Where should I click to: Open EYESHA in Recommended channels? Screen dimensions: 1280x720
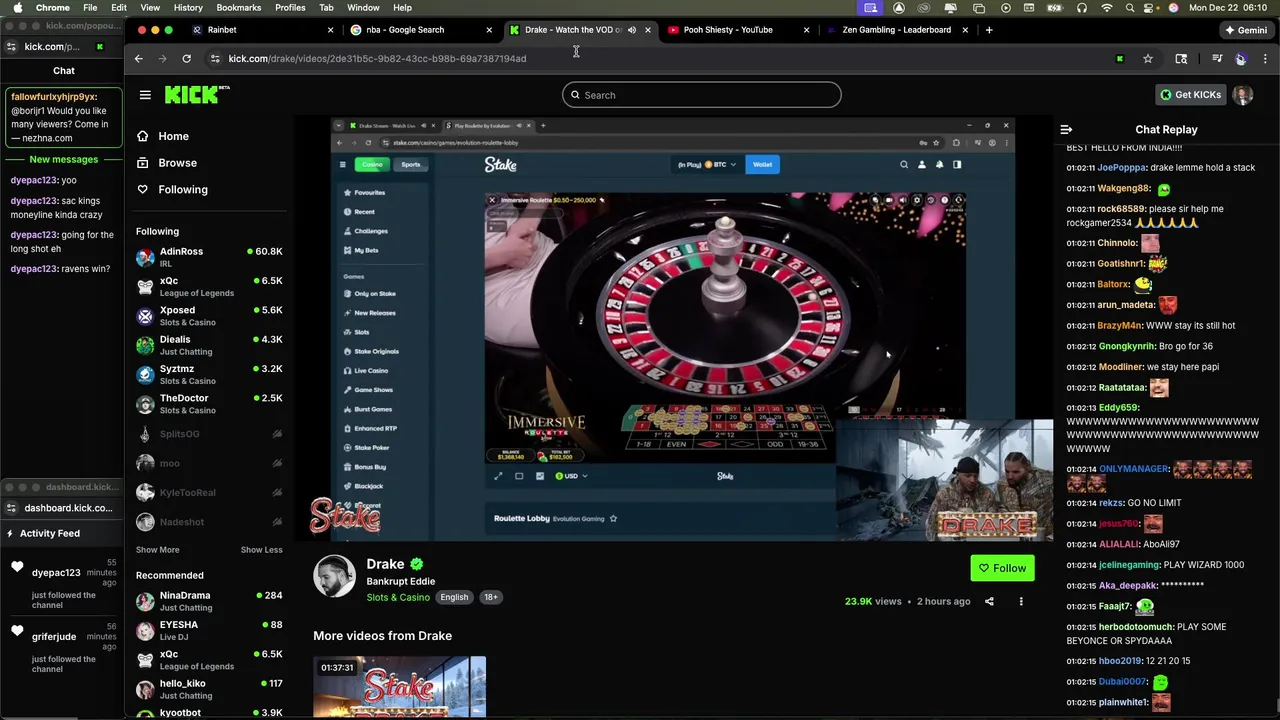click(209, 630)
